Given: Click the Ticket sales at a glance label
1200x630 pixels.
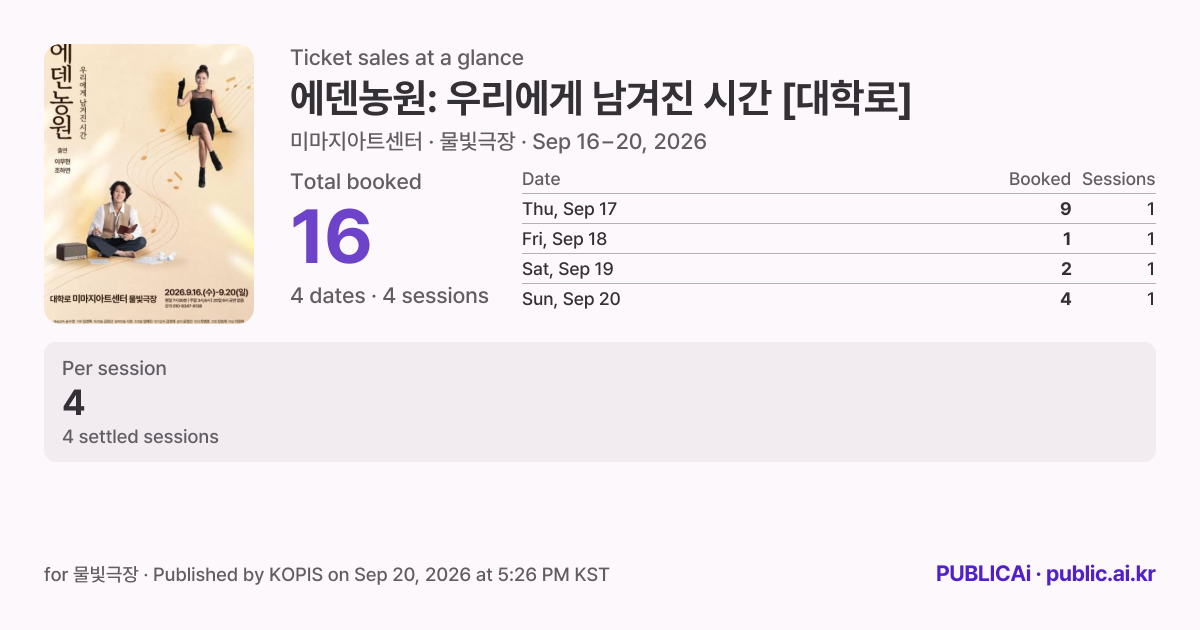Looking at the screenshot, I should click(x=407, y=58).
